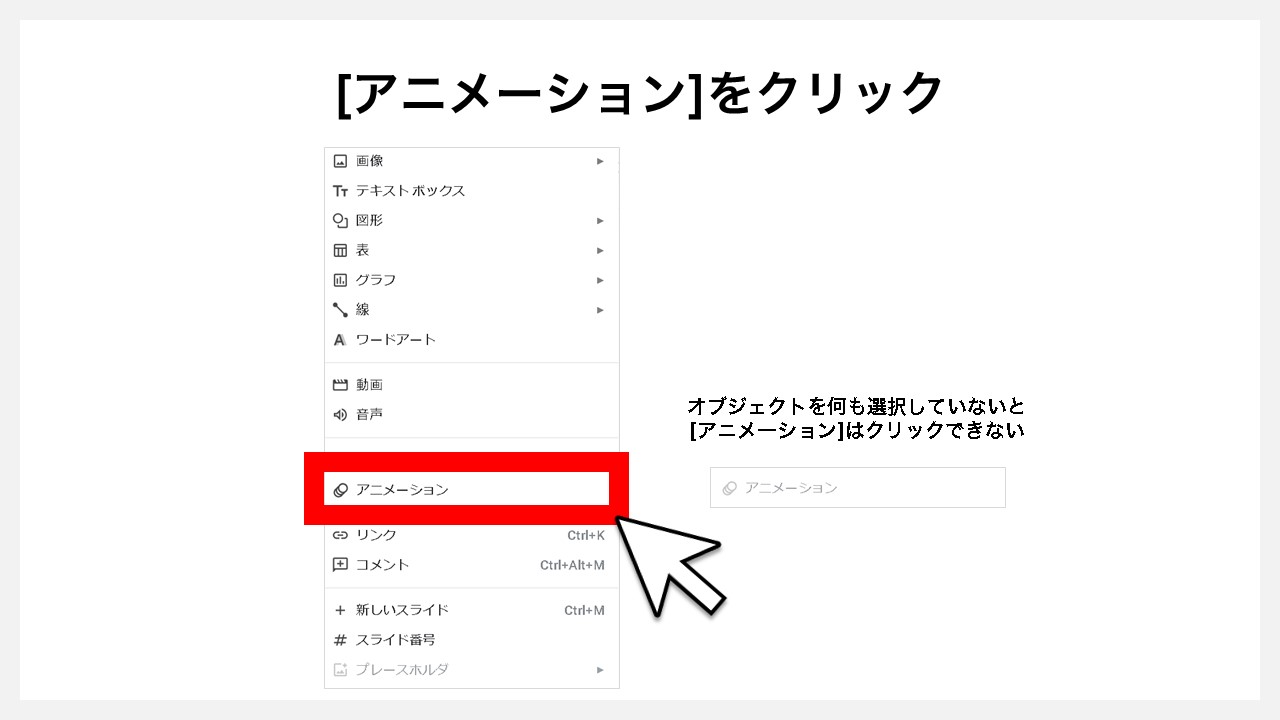Click the ワードアート word art icon
The width and height of the screenshot is (1280, 720).
[x=340, y=339]
